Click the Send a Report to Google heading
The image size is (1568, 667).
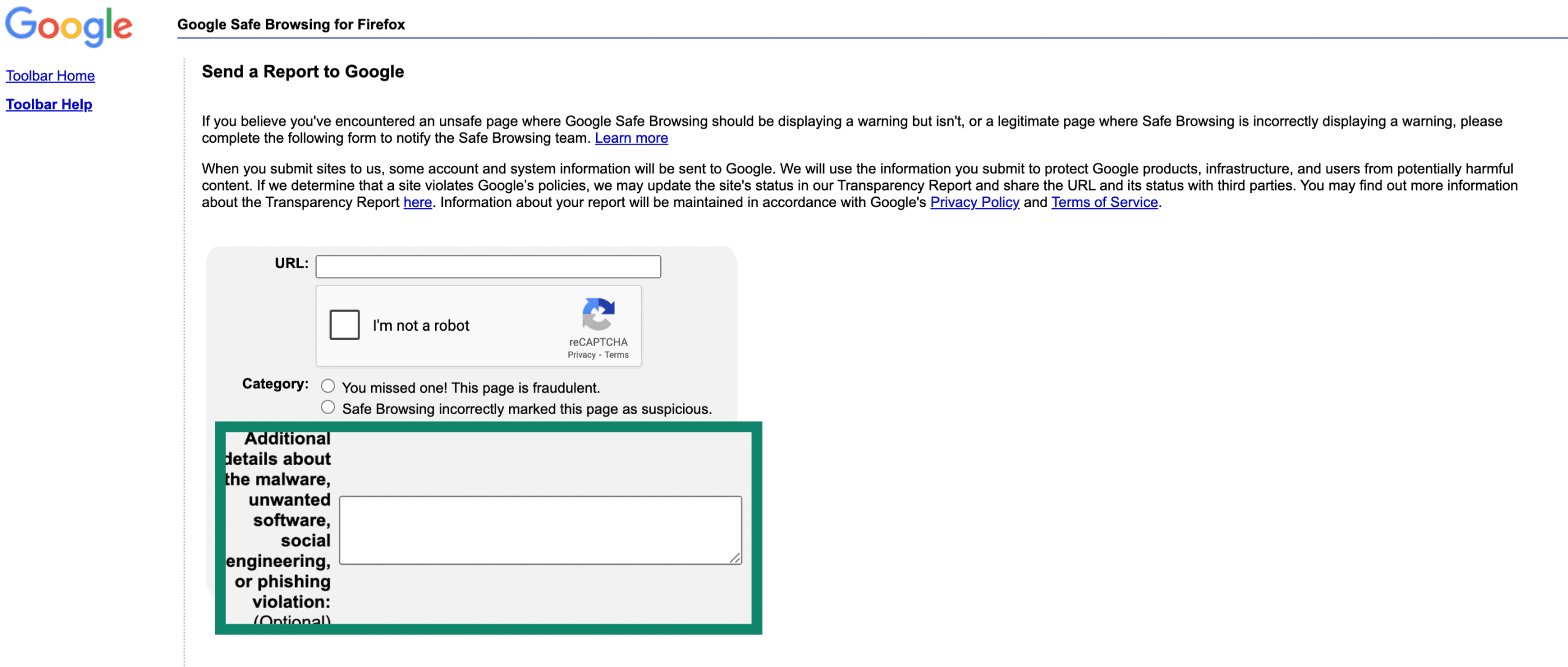coord(303,71)
